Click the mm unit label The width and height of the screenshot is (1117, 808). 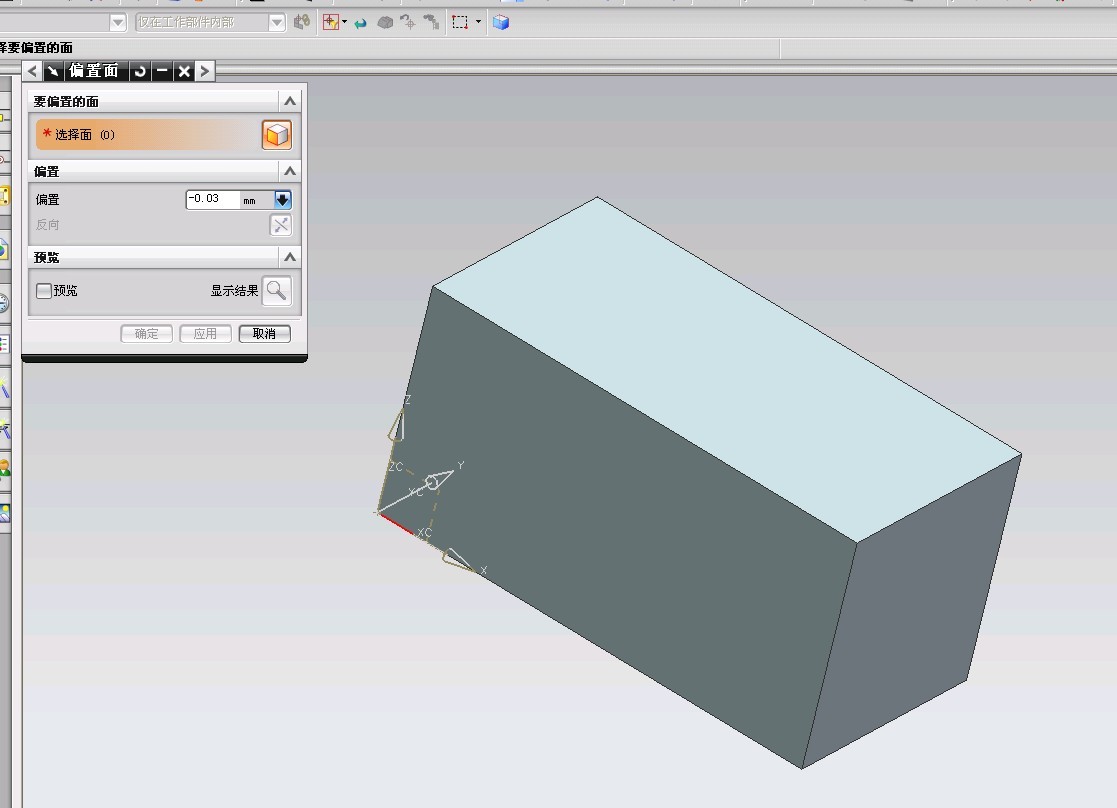click(x=249, y=201)
